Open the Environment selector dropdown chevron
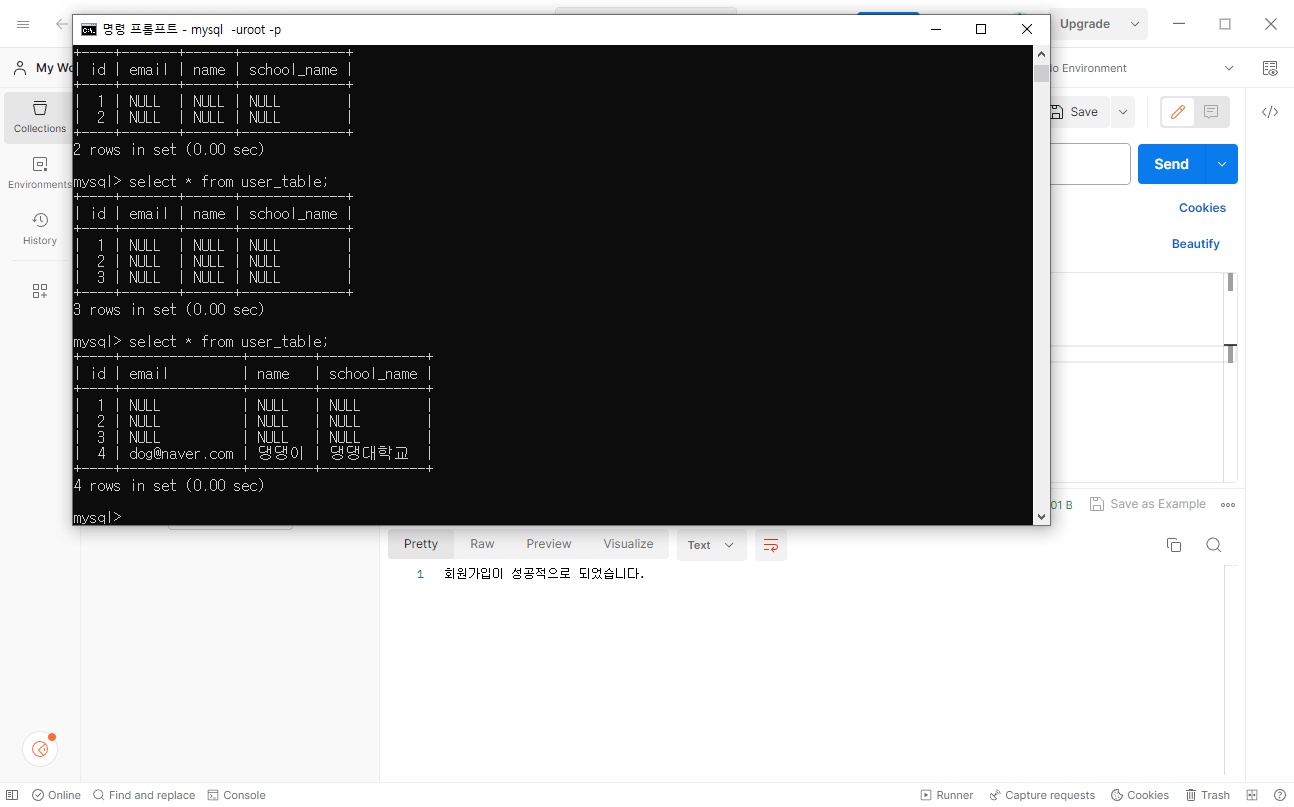Screen dimensions: 1294x807 [1229, 68]
